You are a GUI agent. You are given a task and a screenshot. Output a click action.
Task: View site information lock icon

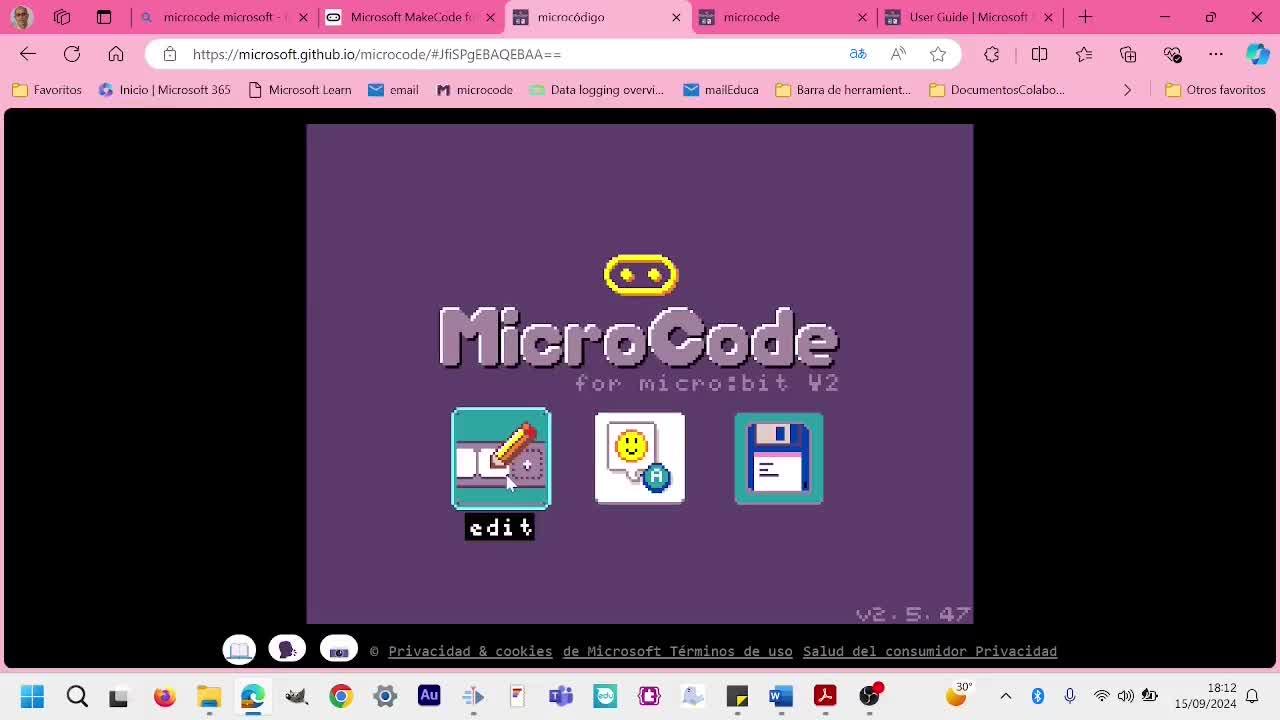coord(169,54)
